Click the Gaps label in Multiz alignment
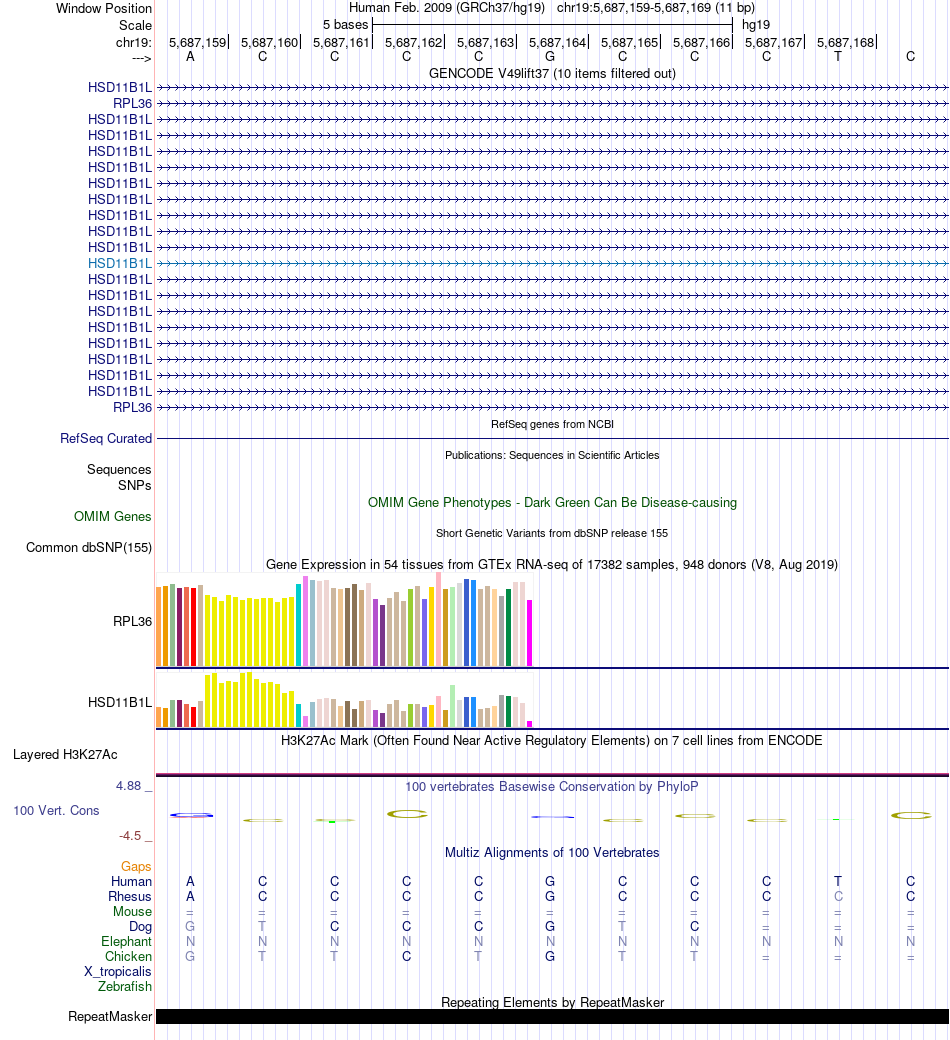 coord(136,866)
